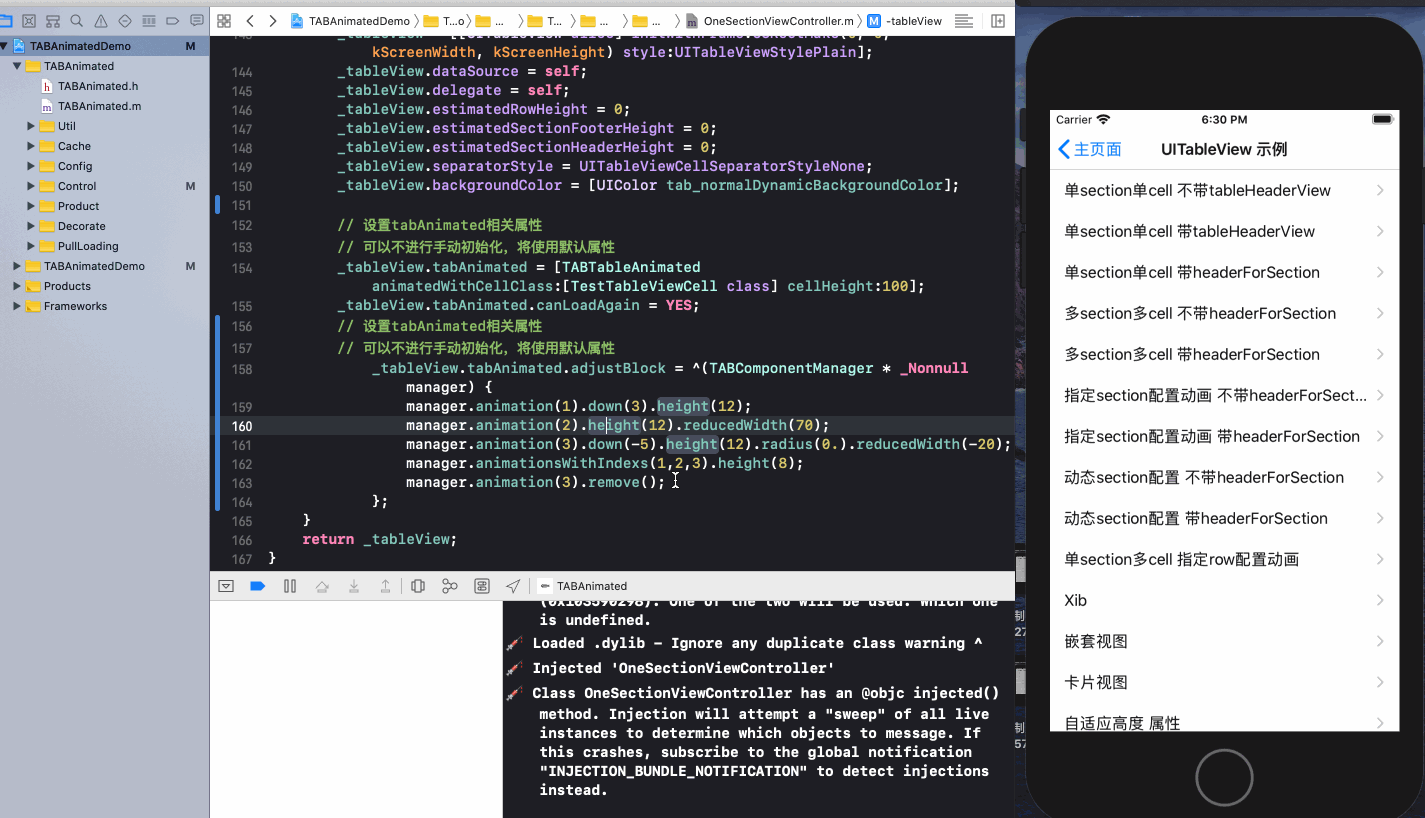Open 指定section配置动画 带headerForSection row

pos(1224,436)
